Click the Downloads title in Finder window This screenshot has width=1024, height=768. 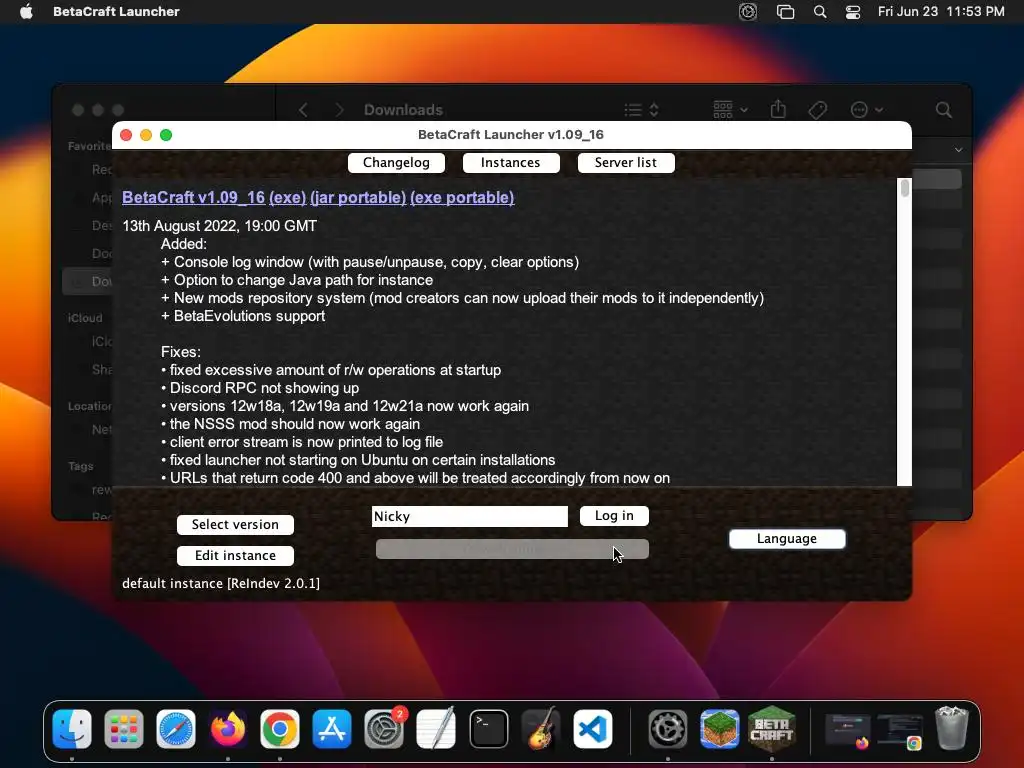pyautogui.click(x=403, y=110)
